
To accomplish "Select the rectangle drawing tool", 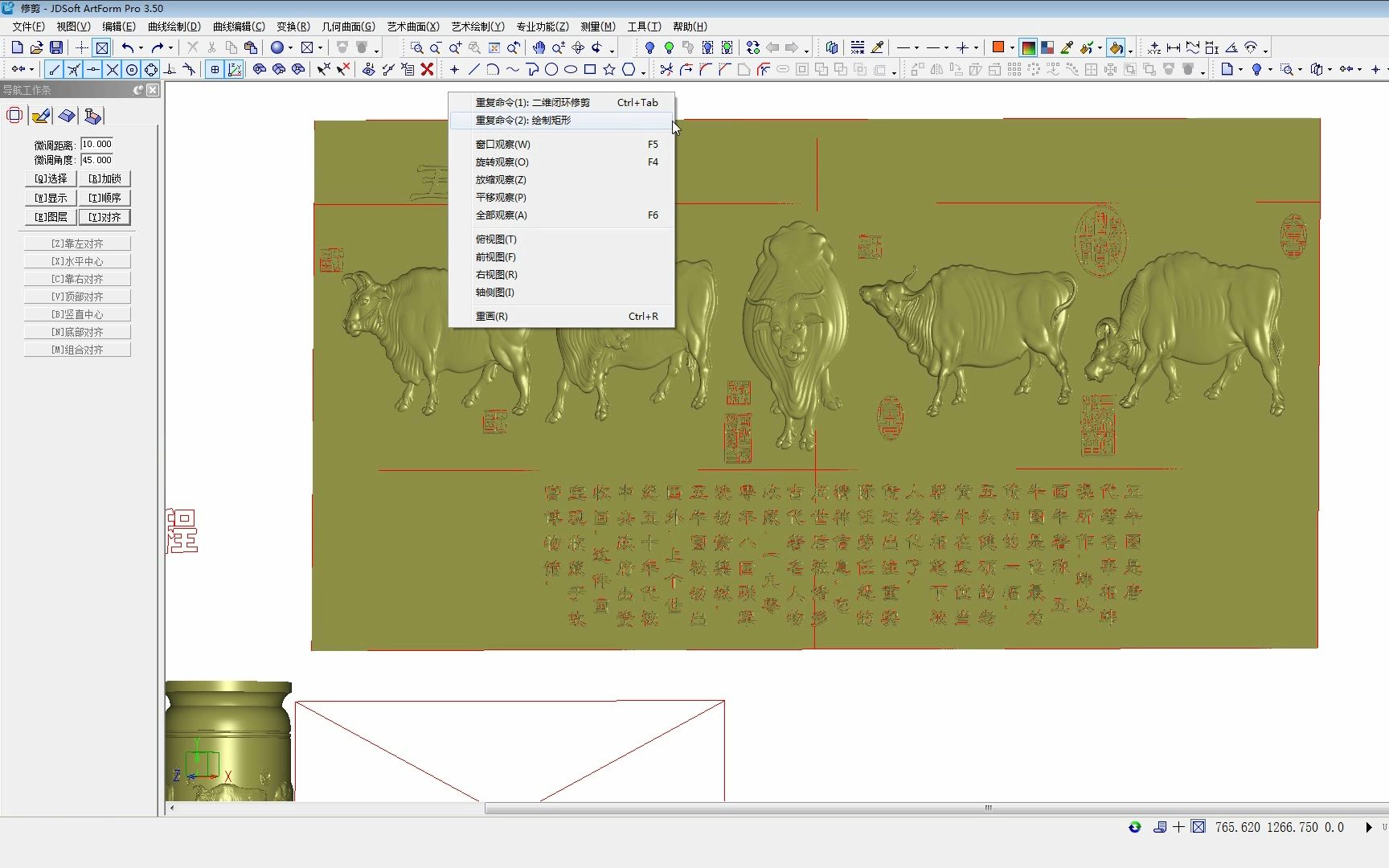I will point(590,69).
